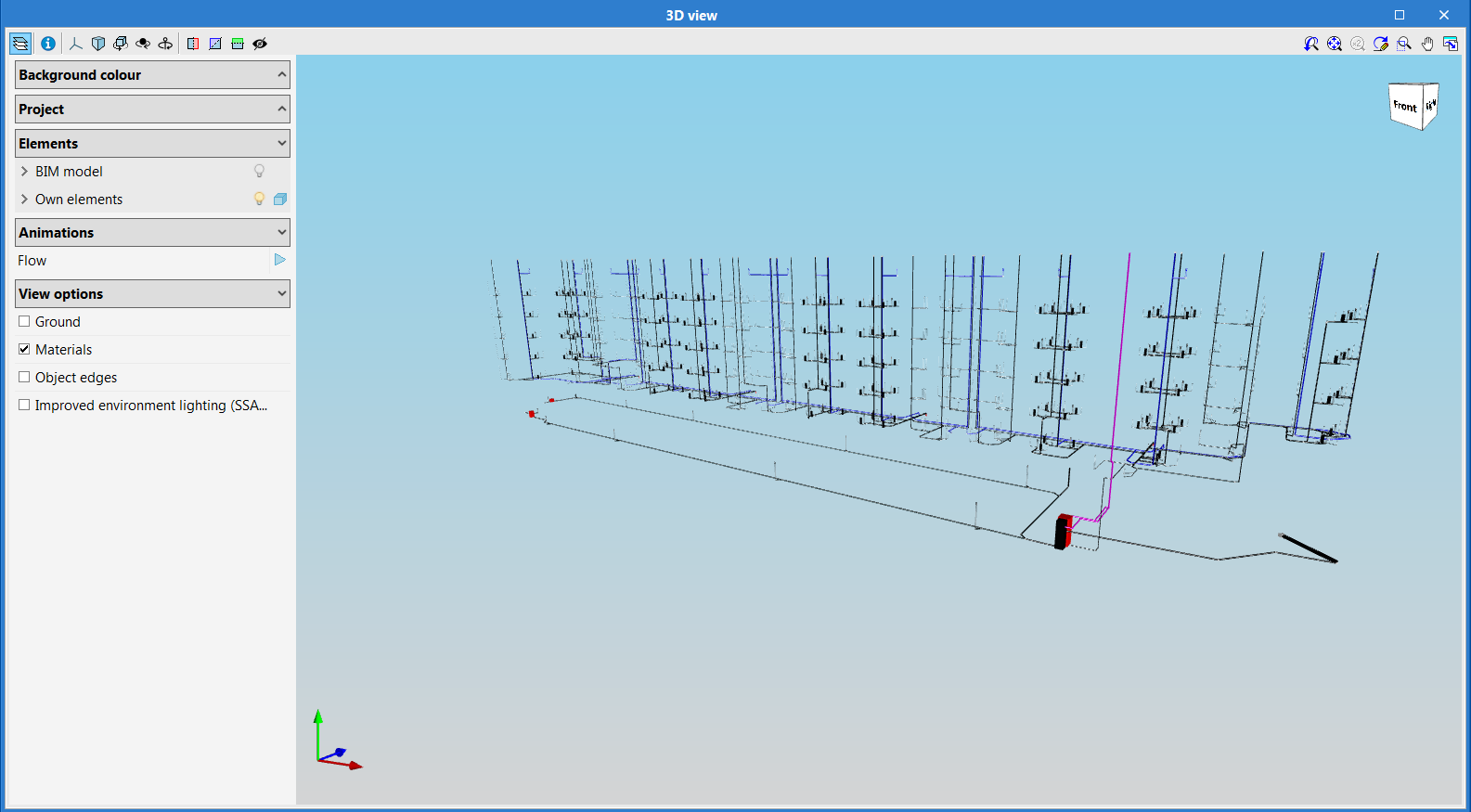Click the zoom window magnifier icon

[x=1404, y=44]
